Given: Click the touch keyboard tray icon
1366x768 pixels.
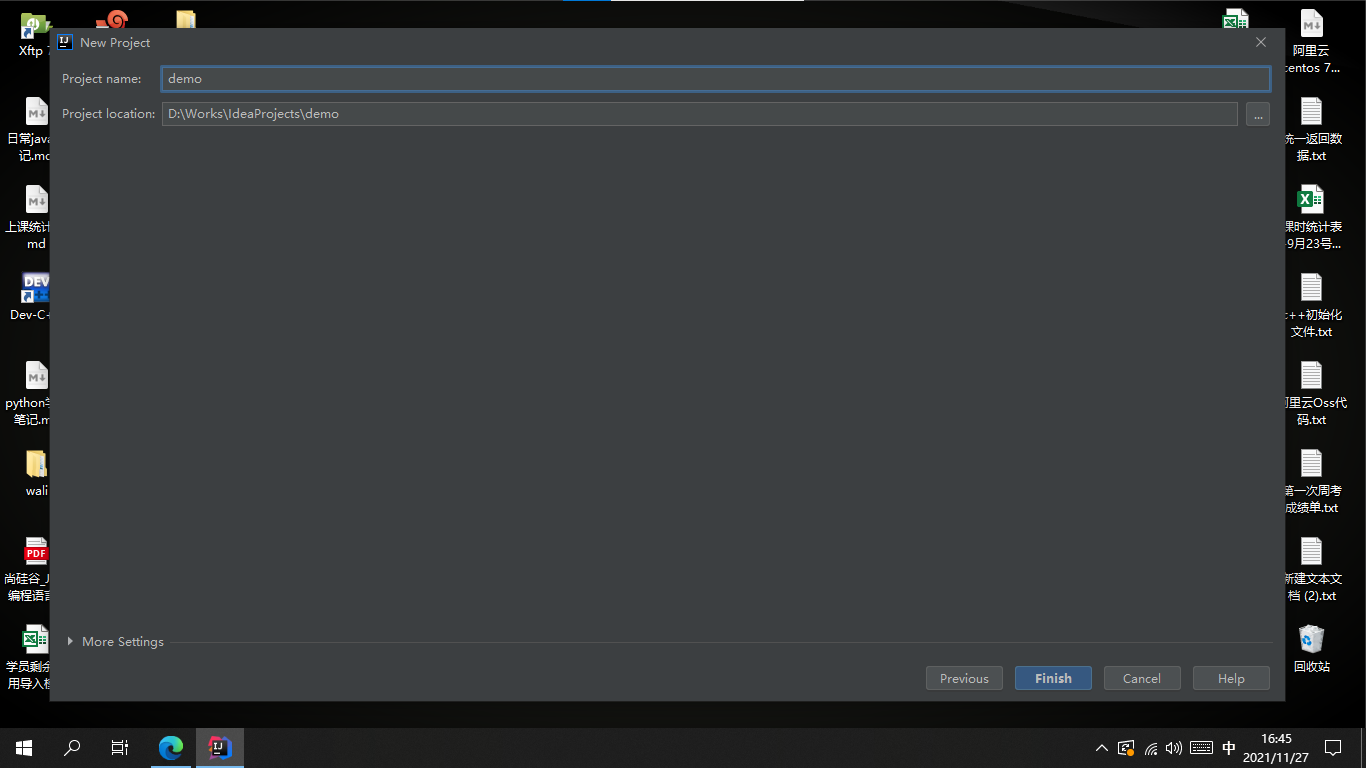Looking at the screenshot, I should pos(1202,748).
